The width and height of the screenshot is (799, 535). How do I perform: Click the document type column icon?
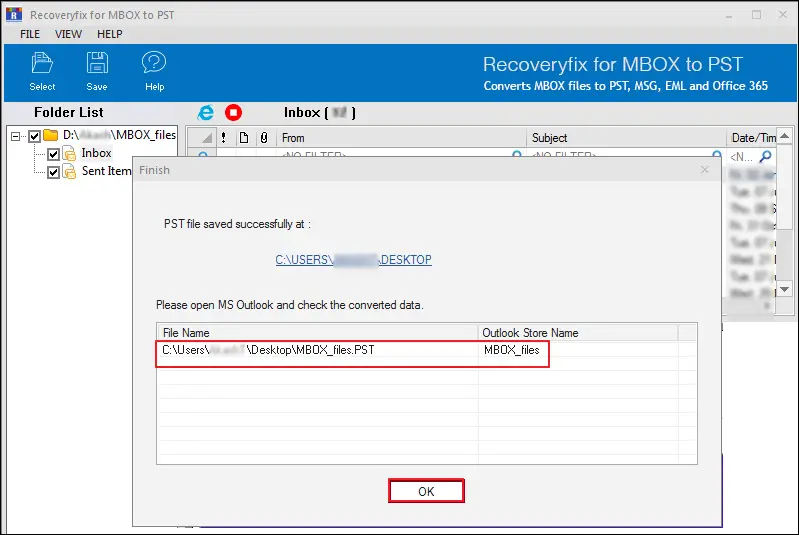click(244, 138)
